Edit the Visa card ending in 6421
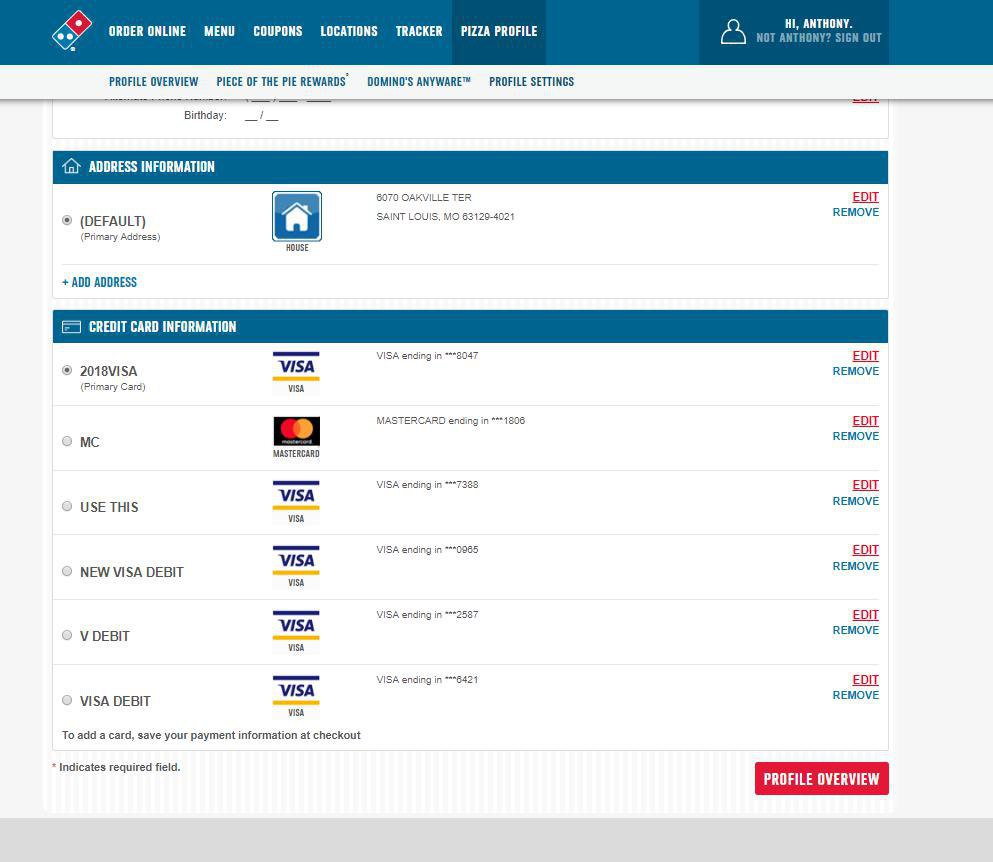The height and width of the screenshot is (862, 993). point(865,680)
